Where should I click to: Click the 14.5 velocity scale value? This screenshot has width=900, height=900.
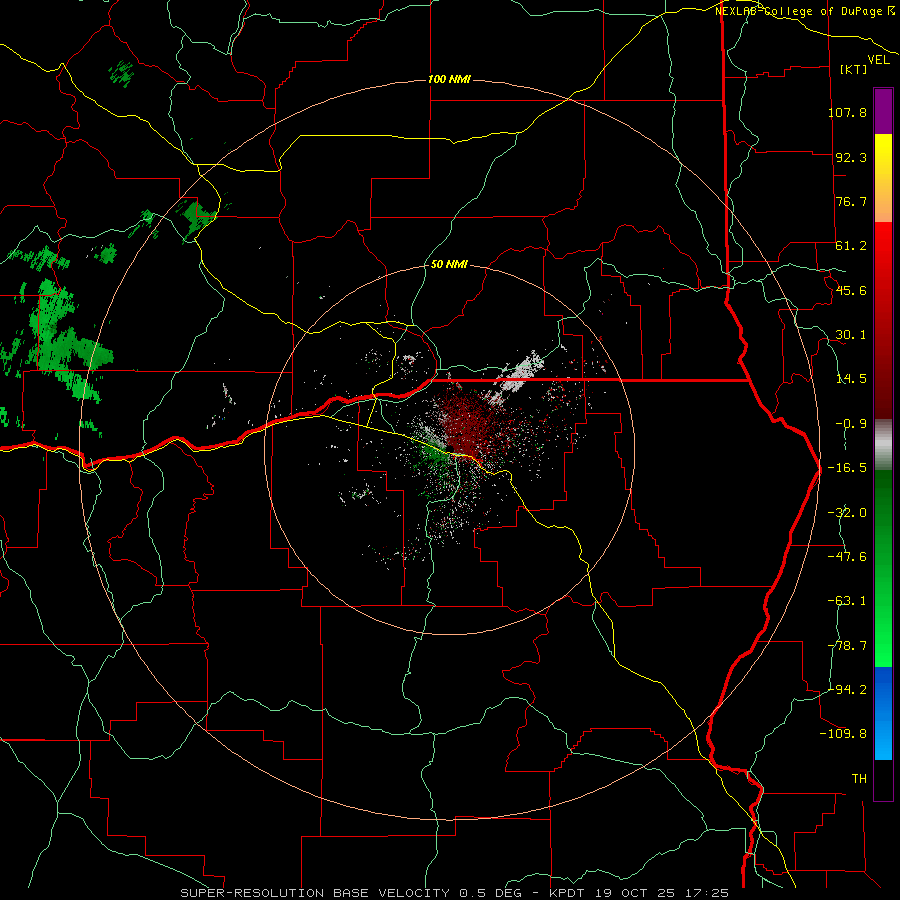tap(851, 379)
